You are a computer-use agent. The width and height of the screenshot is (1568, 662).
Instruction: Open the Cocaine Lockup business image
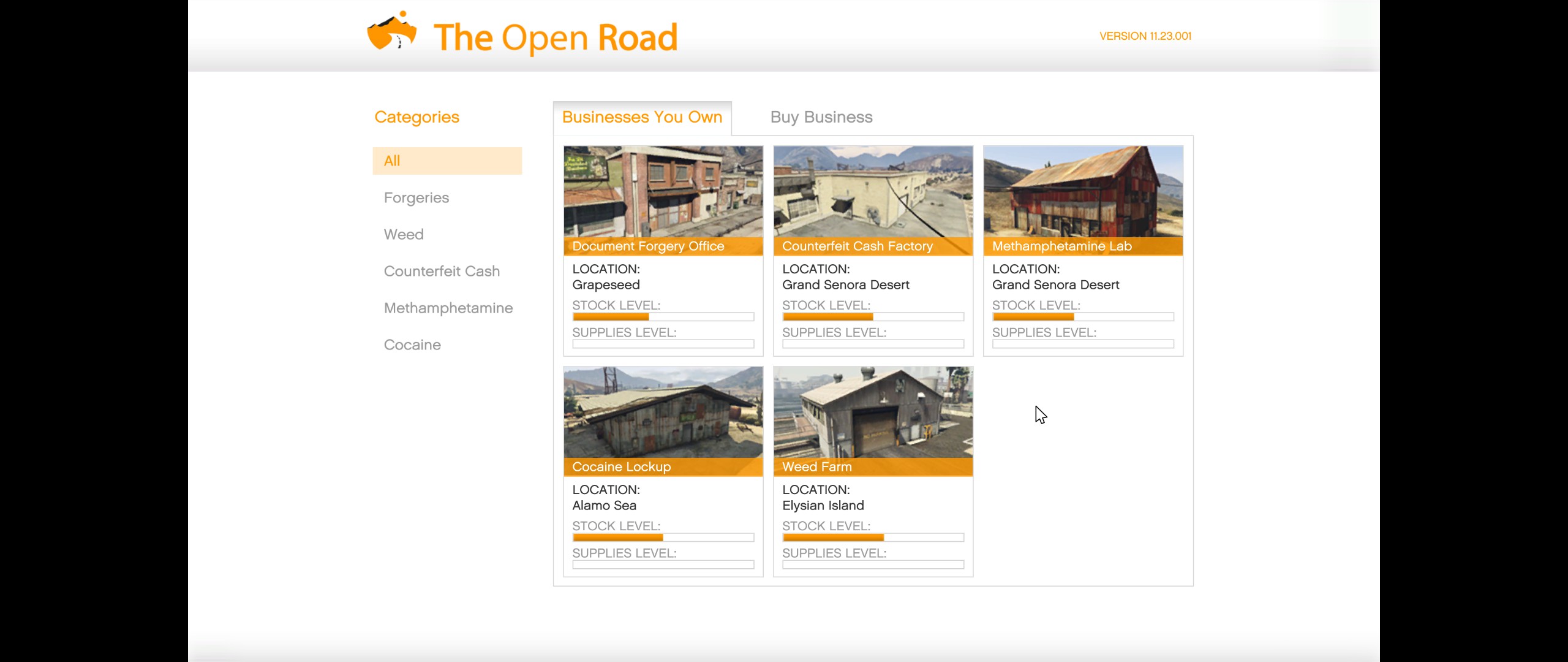[x=663, y=412]
